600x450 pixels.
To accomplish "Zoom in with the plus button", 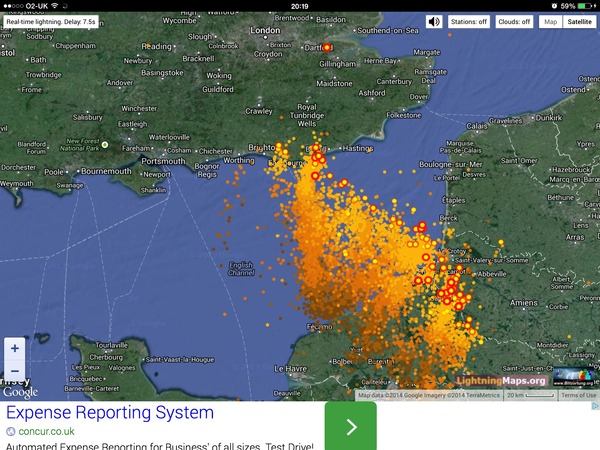I will click(x=15, y=349).
